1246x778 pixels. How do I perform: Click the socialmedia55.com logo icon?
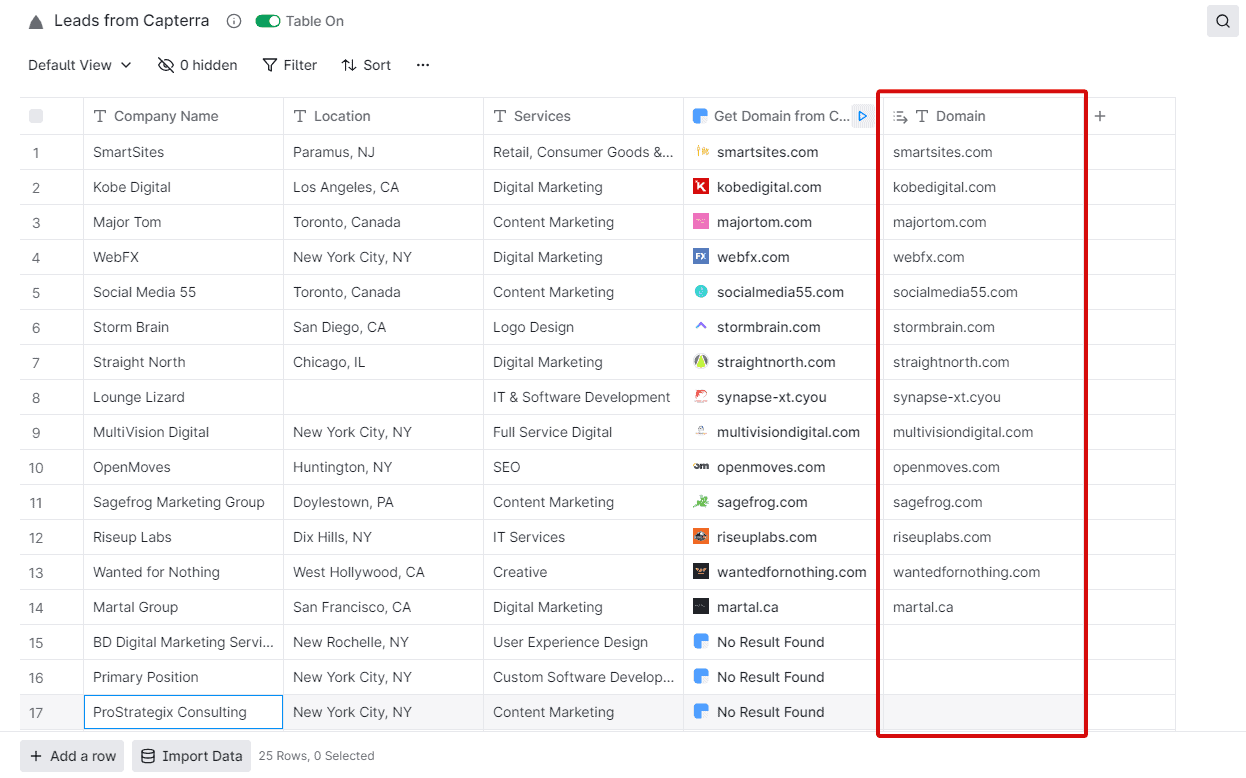click(x=701, y=292)
